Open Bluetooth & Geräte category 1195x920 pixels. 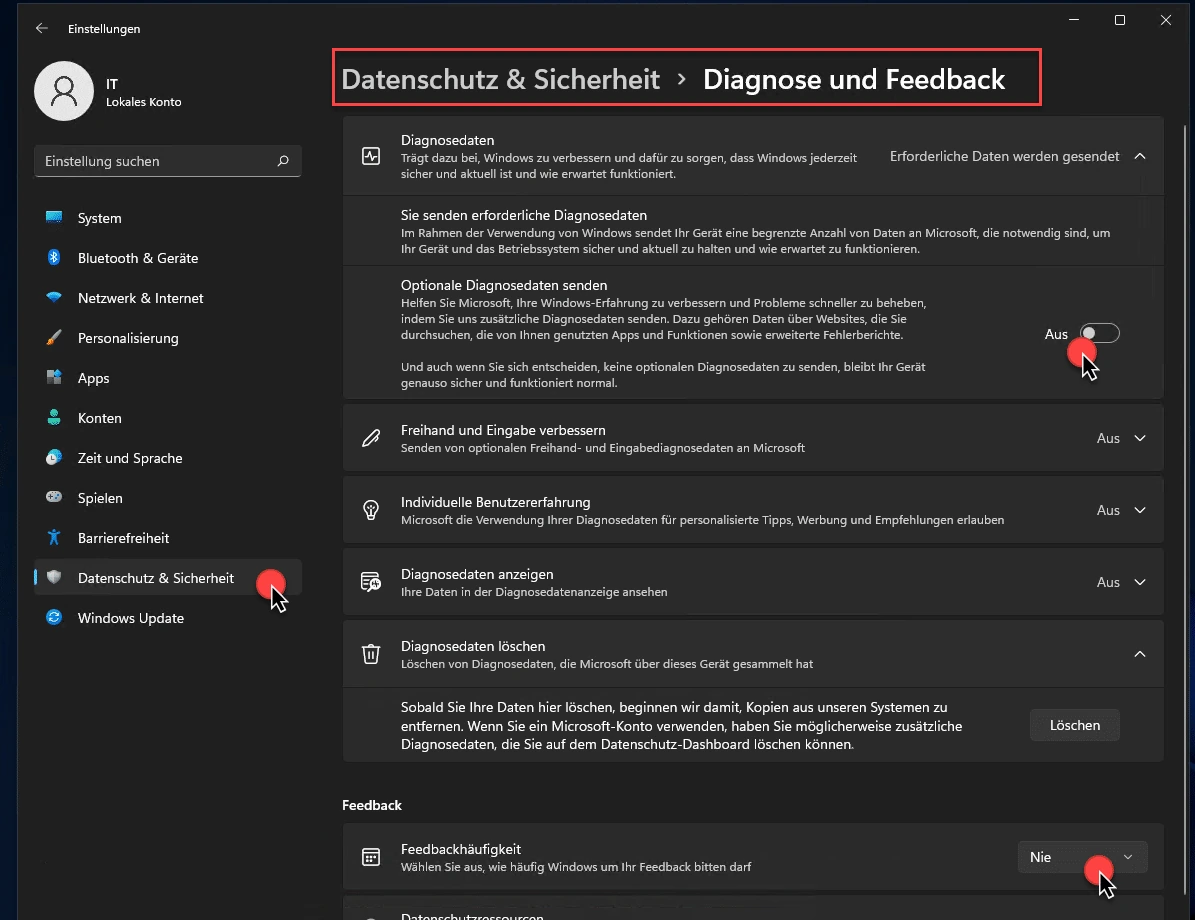tap(168, 258)
